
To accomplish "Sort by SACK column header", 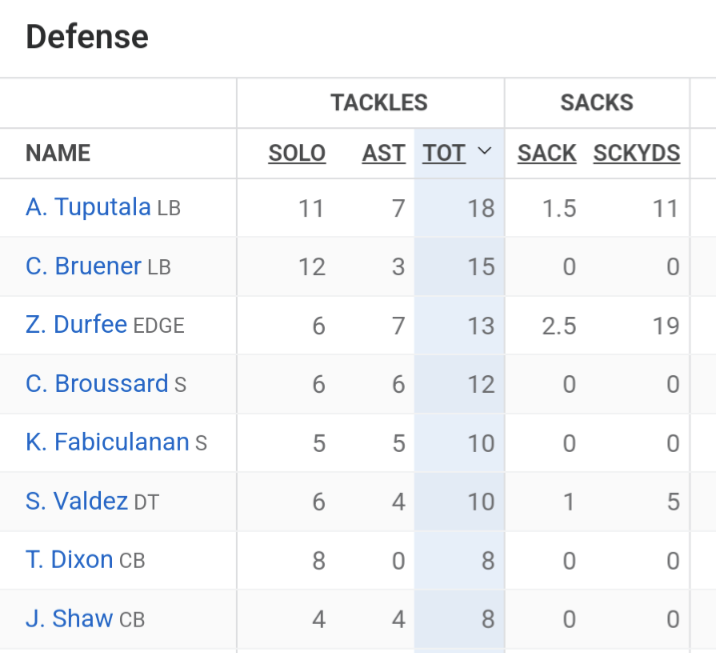I will 546,153.
